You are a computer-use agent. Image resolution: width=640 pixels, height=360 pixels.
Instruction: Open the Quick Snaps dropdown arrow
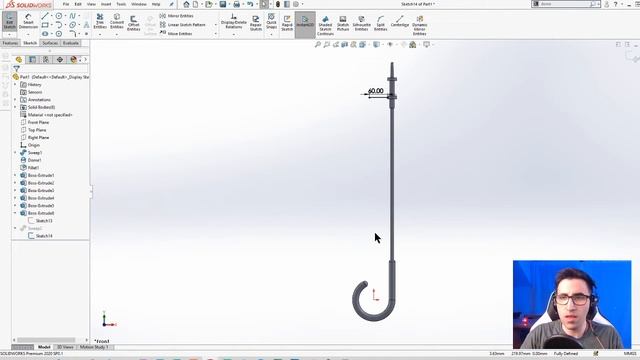(271, 34)
